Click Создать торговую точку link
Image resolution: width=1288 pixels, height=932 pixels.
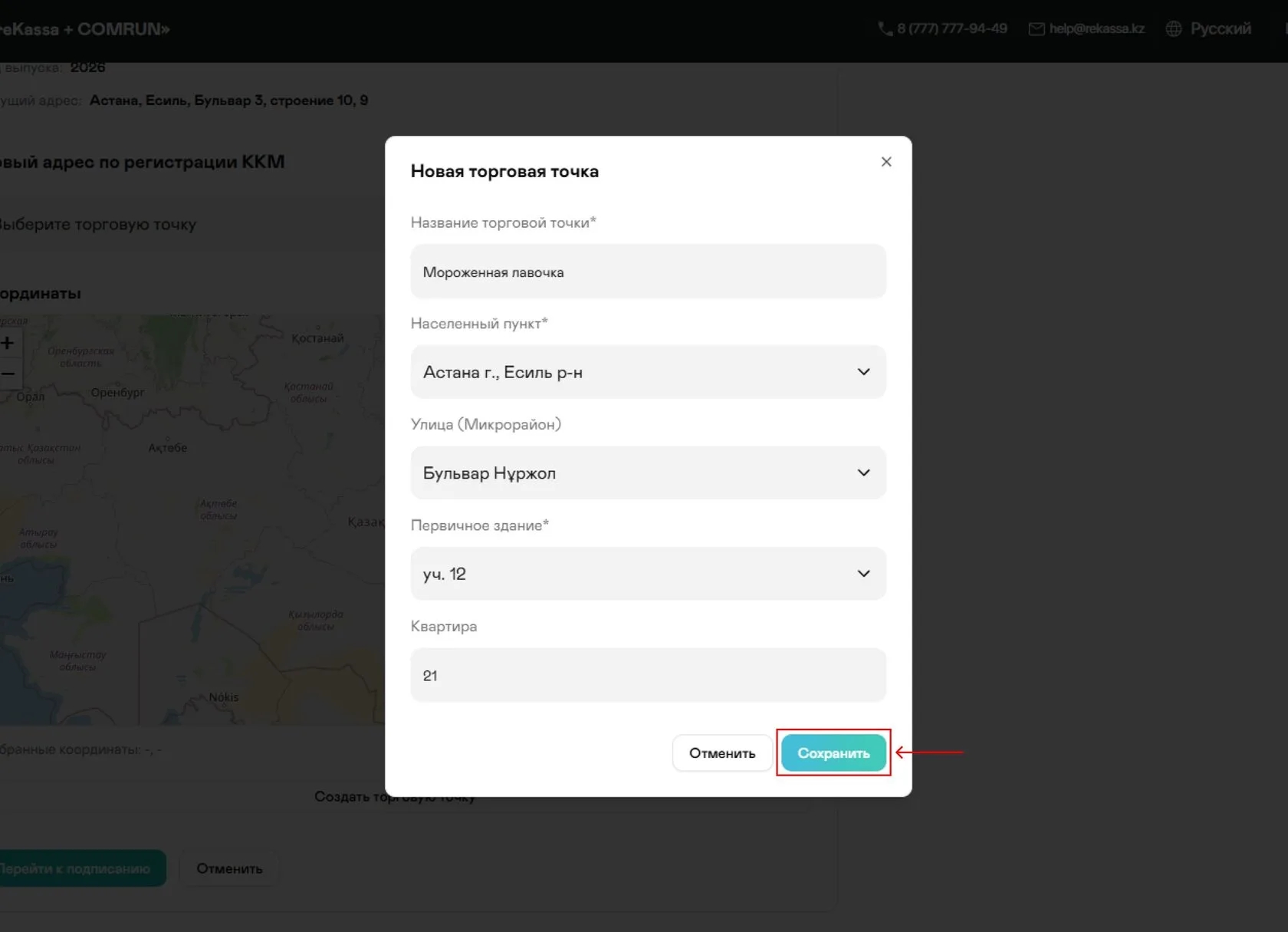tap(395, 796)
